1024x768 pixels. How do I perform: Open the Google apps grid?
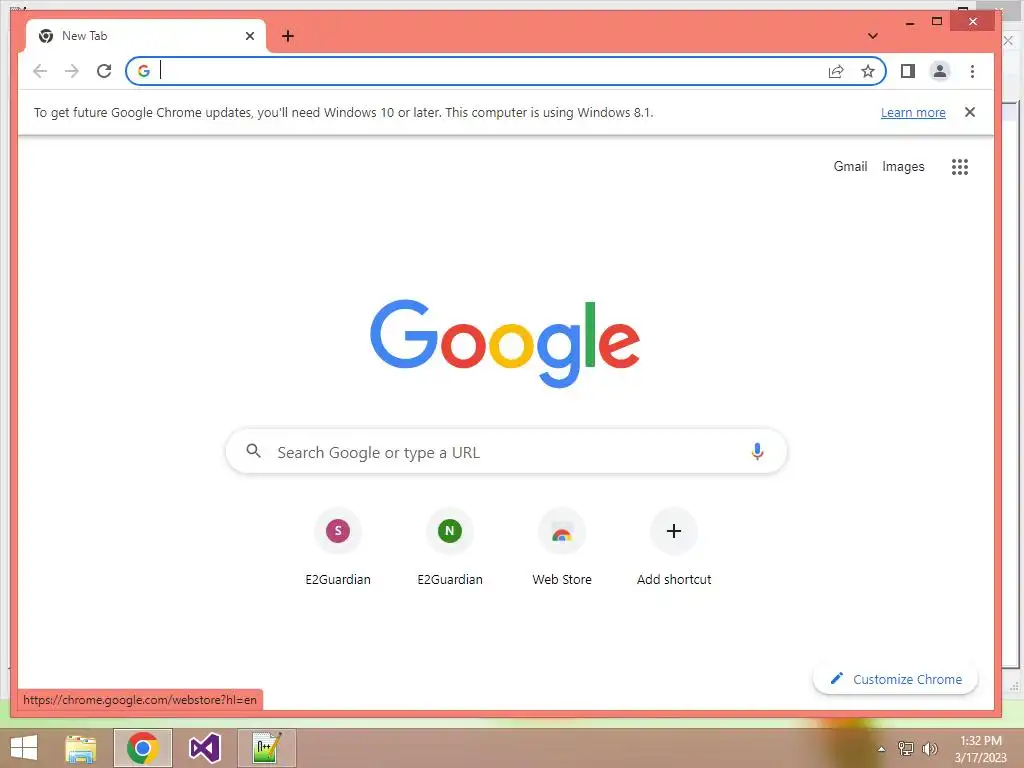tap(959, 167)
